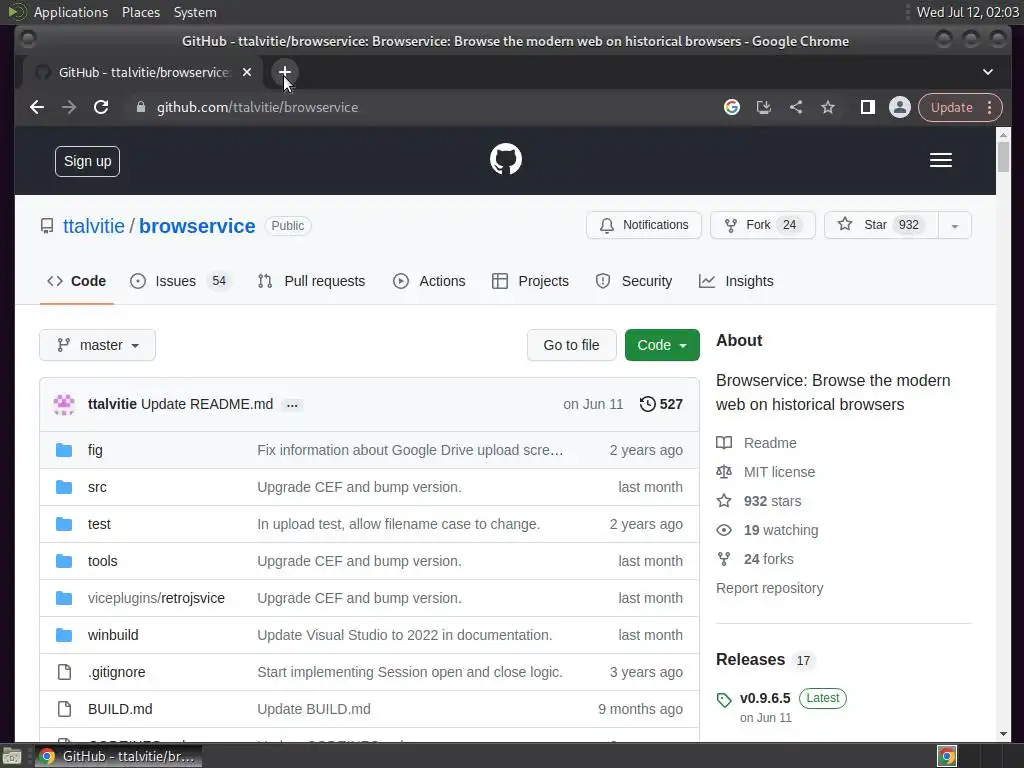Open the 932 stars link
Screen dimensions: 1024x768
coord(759,501)
